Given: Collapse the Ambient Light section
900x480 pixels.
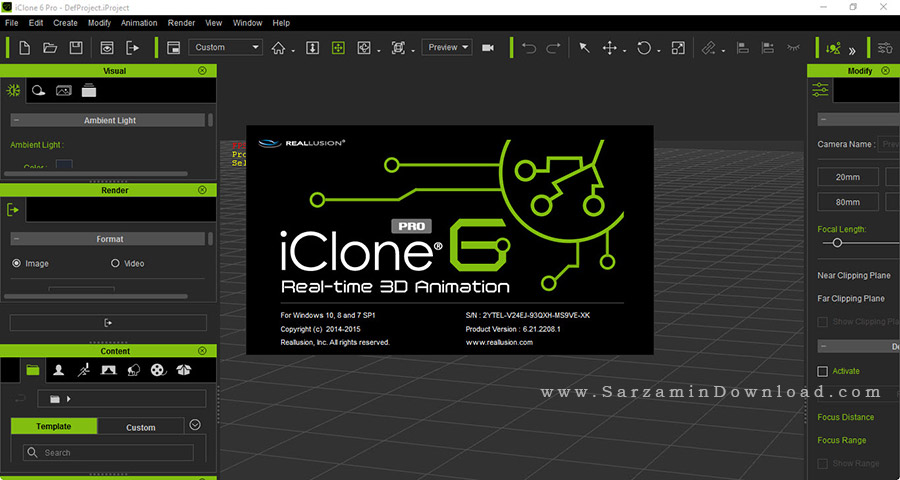Looking at the screenshot, I should point(16,121).
